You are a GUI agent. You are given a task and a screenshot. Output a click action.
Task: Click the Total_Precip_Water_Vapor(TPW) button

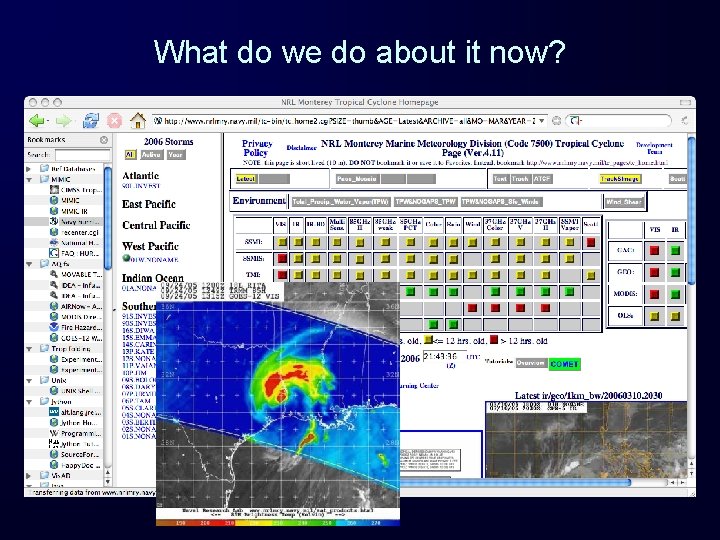coord(341,202)
